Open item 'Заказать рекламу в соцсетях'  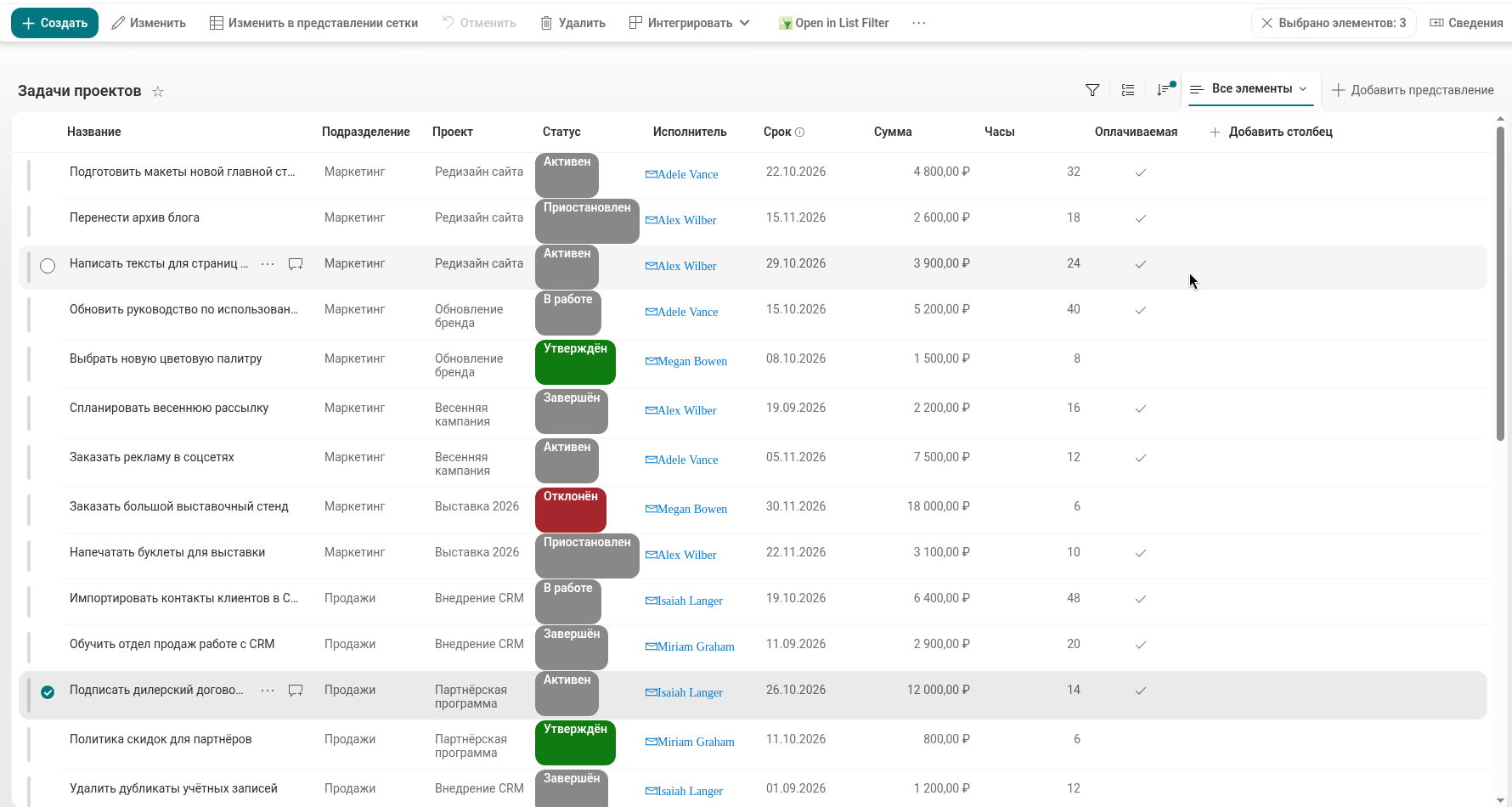point(152,457)
